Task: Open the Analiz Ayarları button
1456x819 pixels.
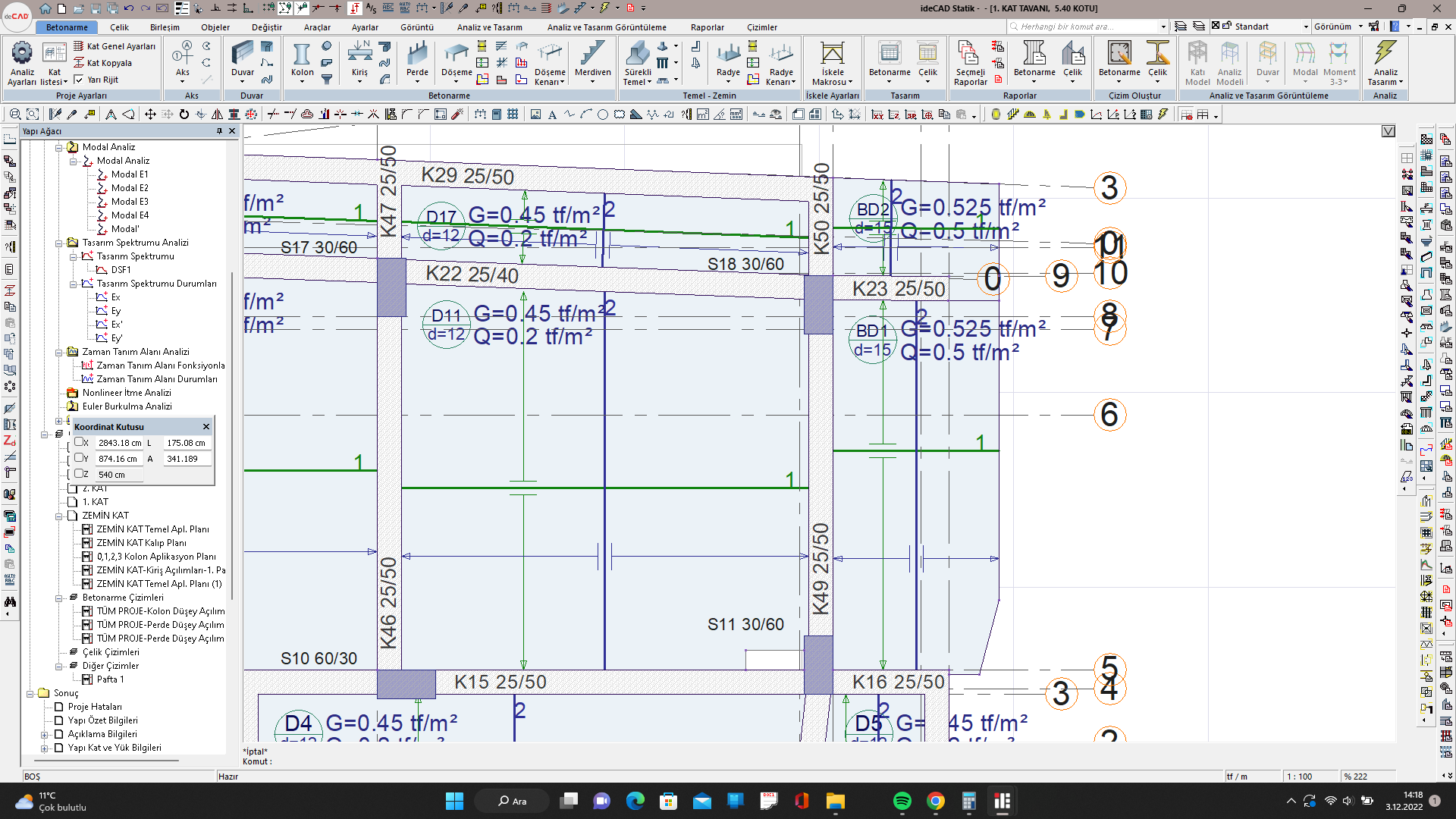Action: [21, 63]
